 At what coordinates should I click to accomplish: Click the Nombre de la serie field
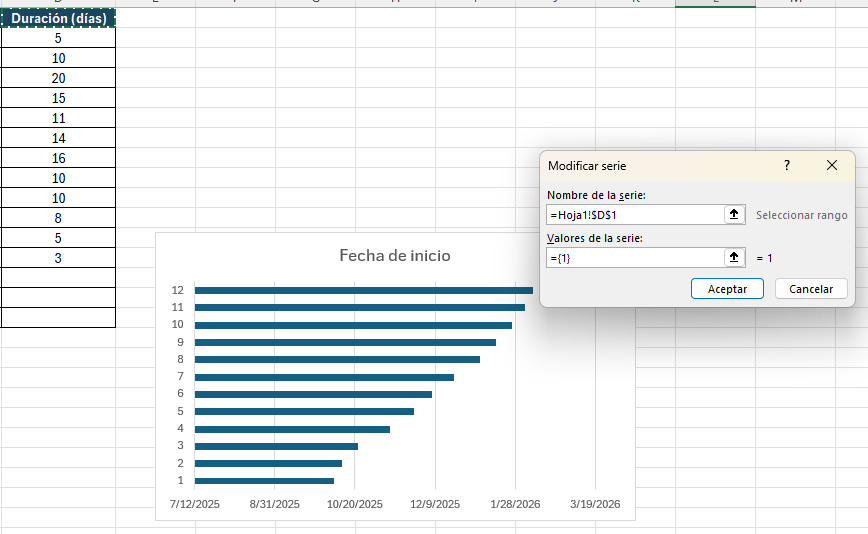point(634,215)
